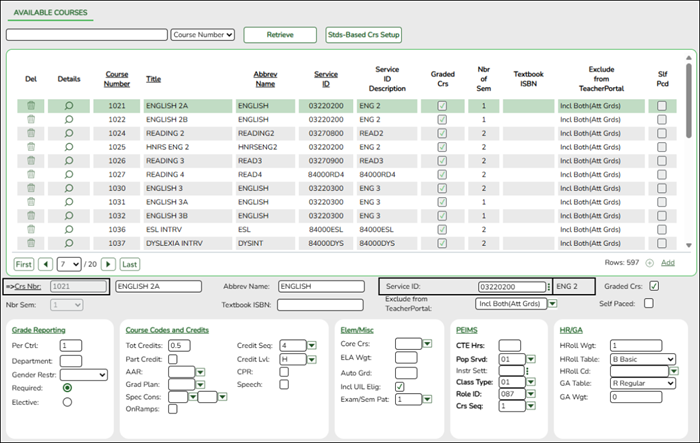Image resolution: width=700 pixels, height=443 pixels.
Task: Jump to Last page
Action: tap(129, 264)
